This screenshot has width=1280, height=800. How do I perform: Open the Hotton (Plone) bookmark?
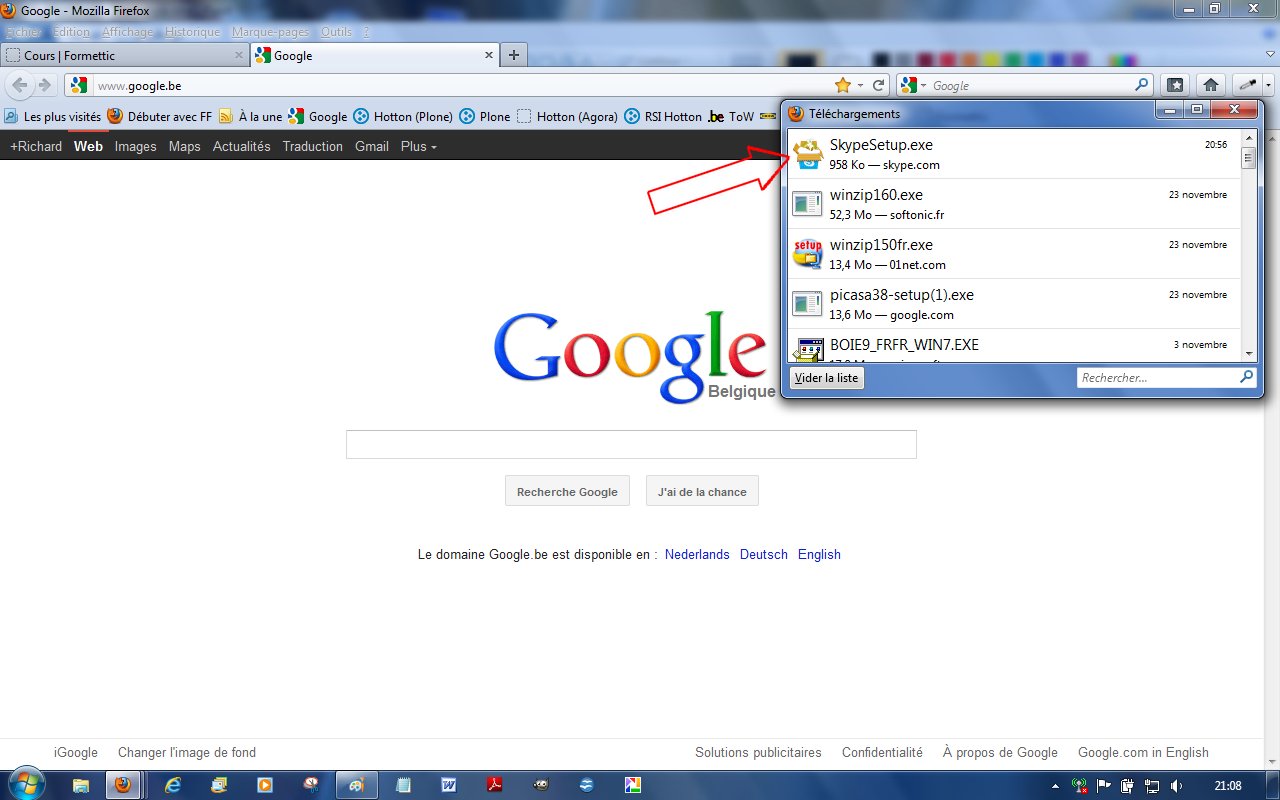pos(403,116)
